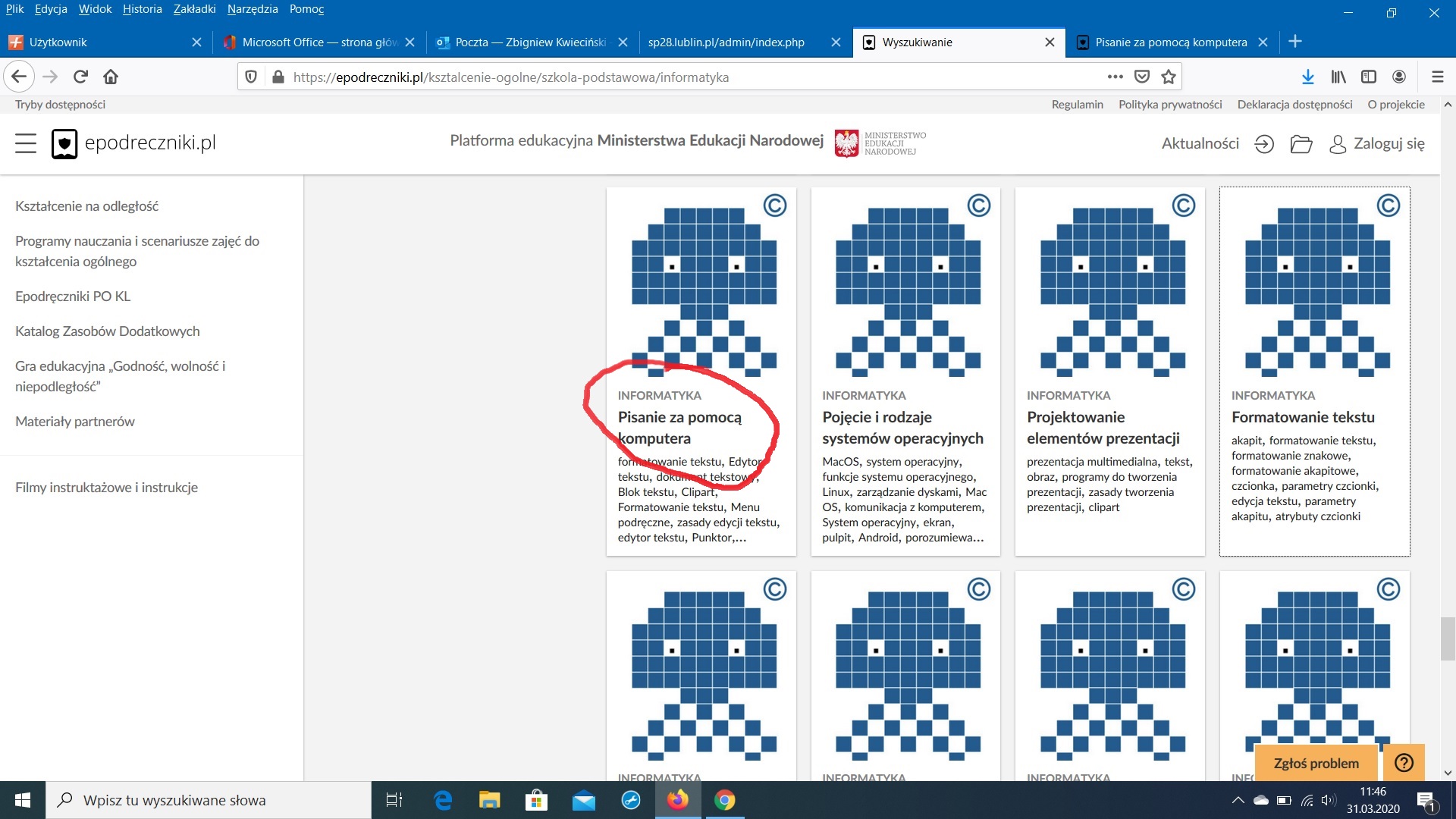This screenshot has width=1456, height=819.
Task: Click copyright icon on Pisanie za pomocą komputera card
Action: (x=774, y=206)
